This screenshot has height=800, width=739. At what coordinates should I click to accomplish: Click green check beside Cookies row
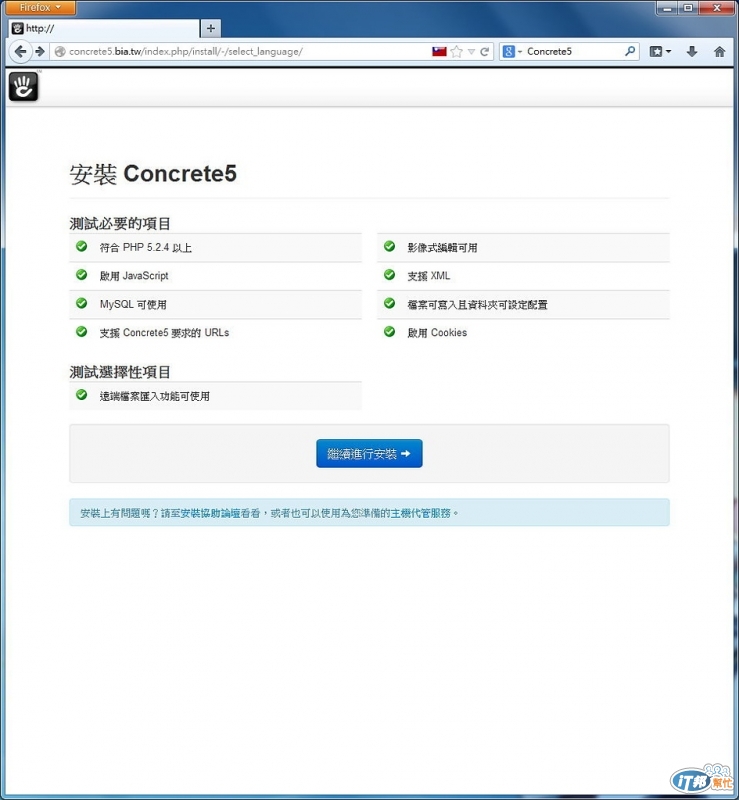coord(389,332)
